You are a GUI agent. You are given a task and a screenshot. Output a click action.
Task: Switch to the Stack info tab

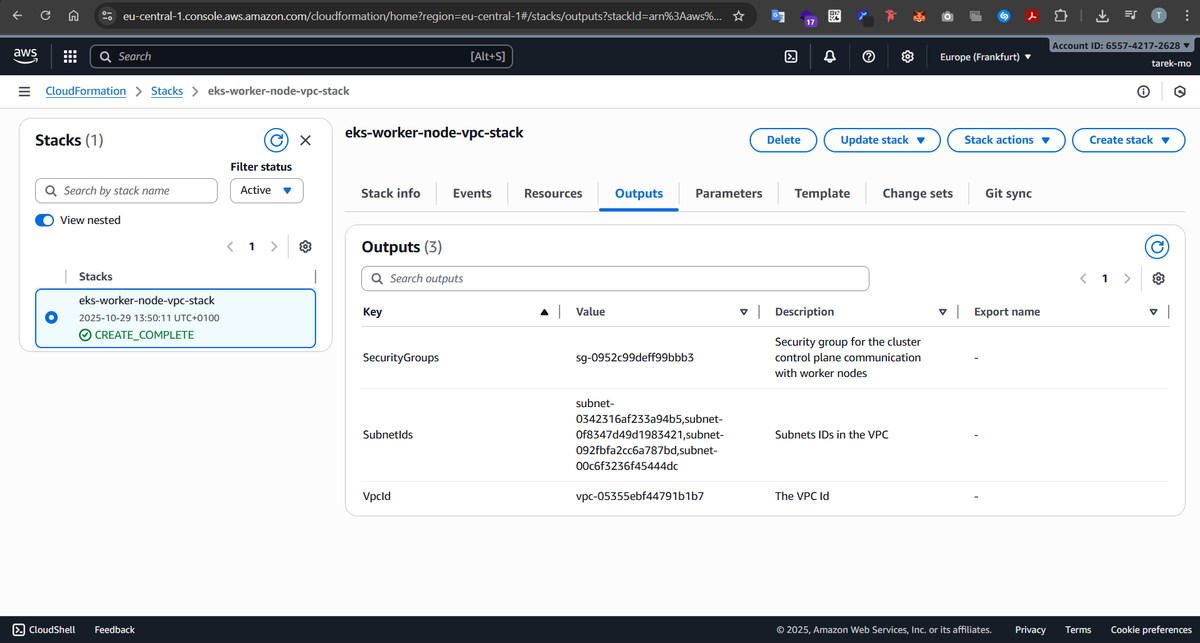click(391, 193)
